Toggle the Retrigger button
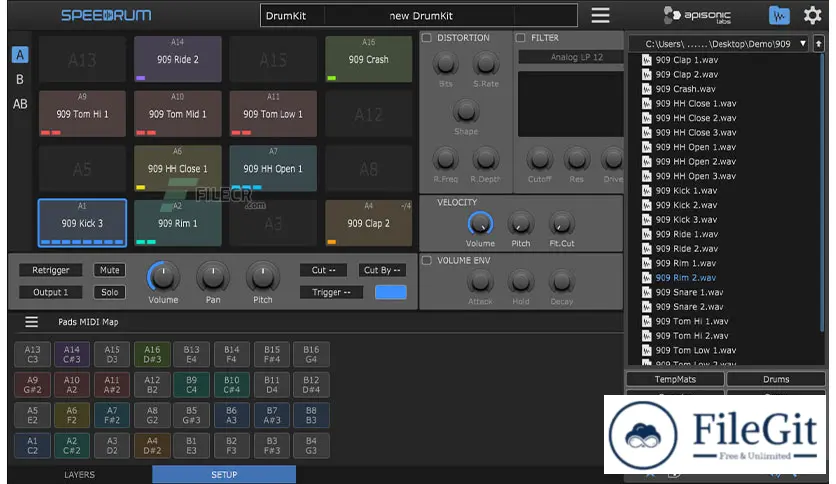This screenshot has width=836, height=484. [51, 270]
